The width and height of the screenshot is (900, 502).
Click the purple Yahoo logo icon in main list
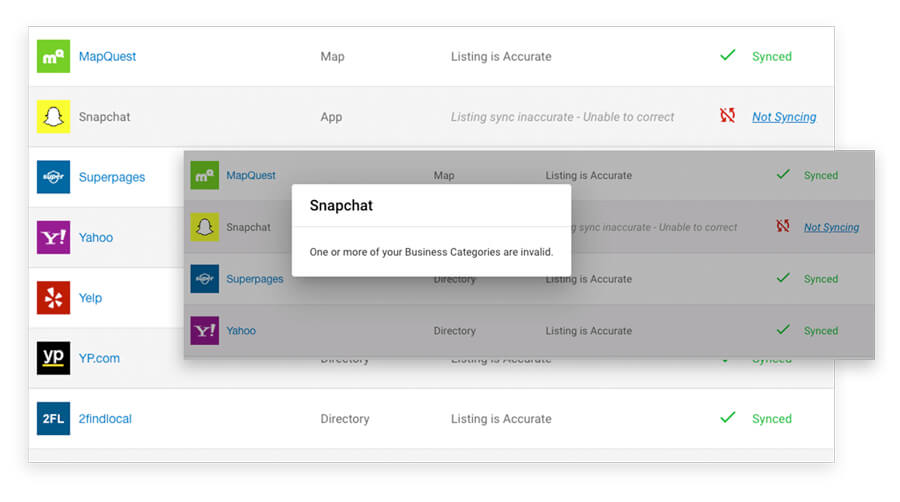point(53,238)
